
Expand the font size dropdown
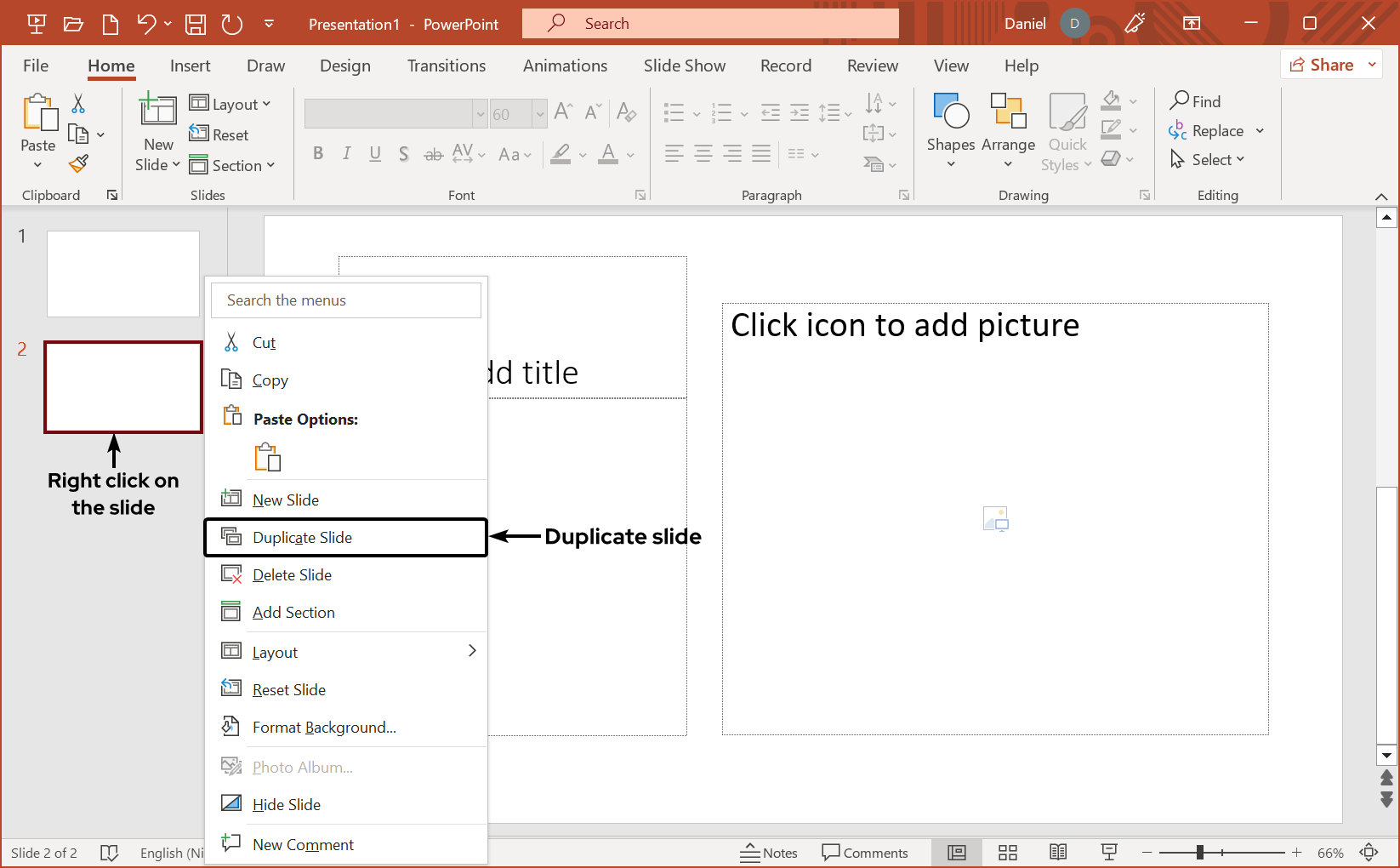[542, 113]
